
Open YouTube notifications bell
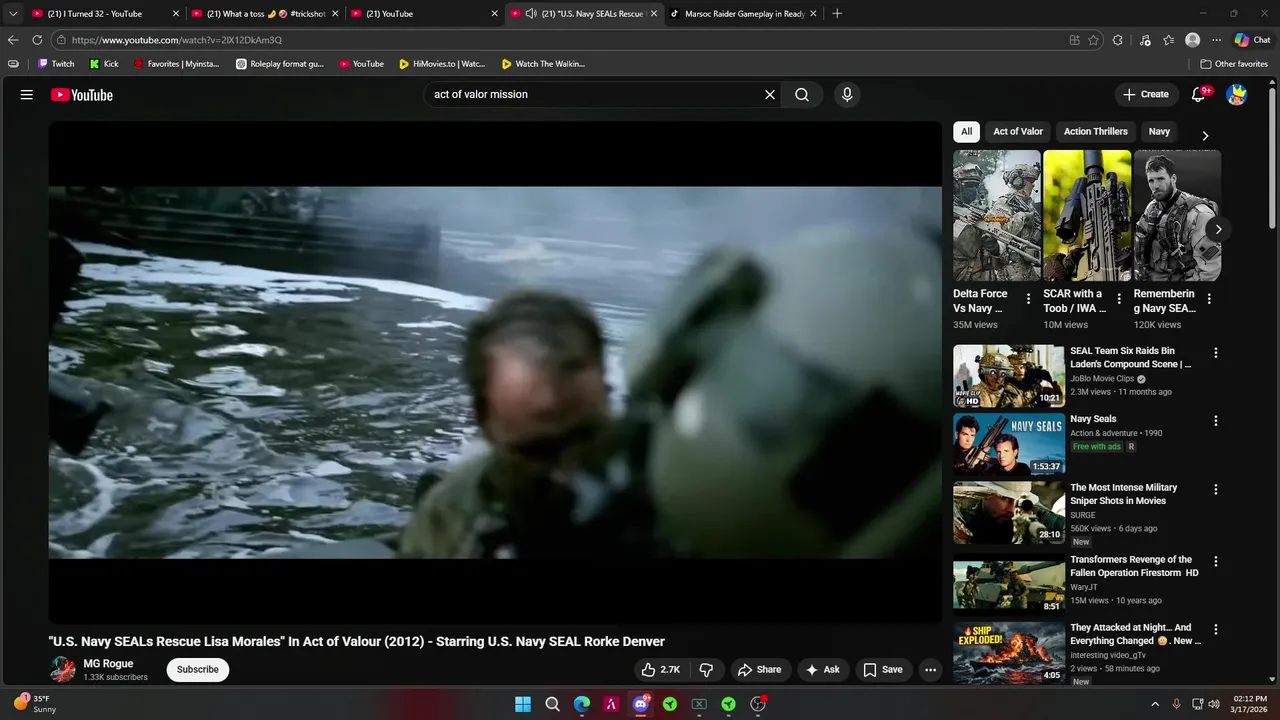click(x=1199, y=95)
